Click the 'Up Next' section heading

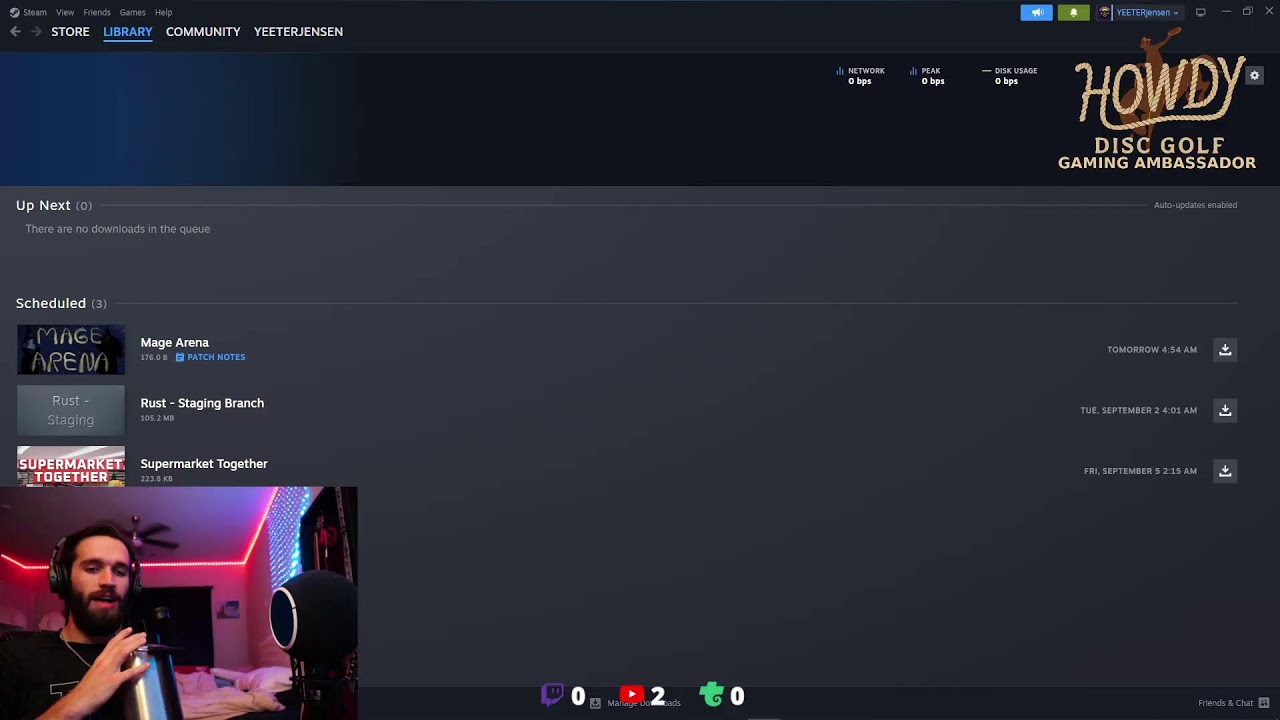pyautogui.click(x=43, y=205)
